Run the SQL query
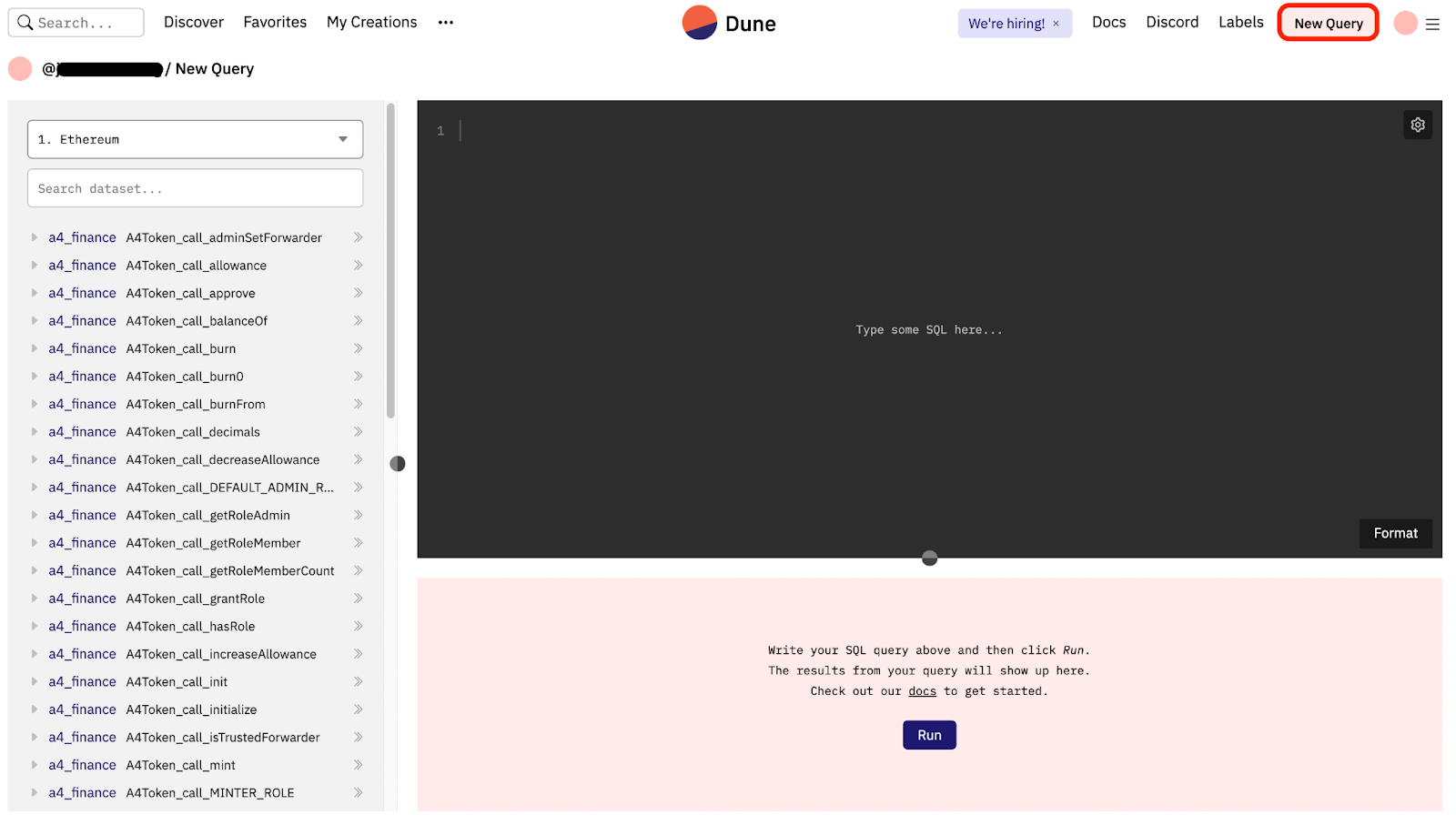 click(x=929, y=735)
